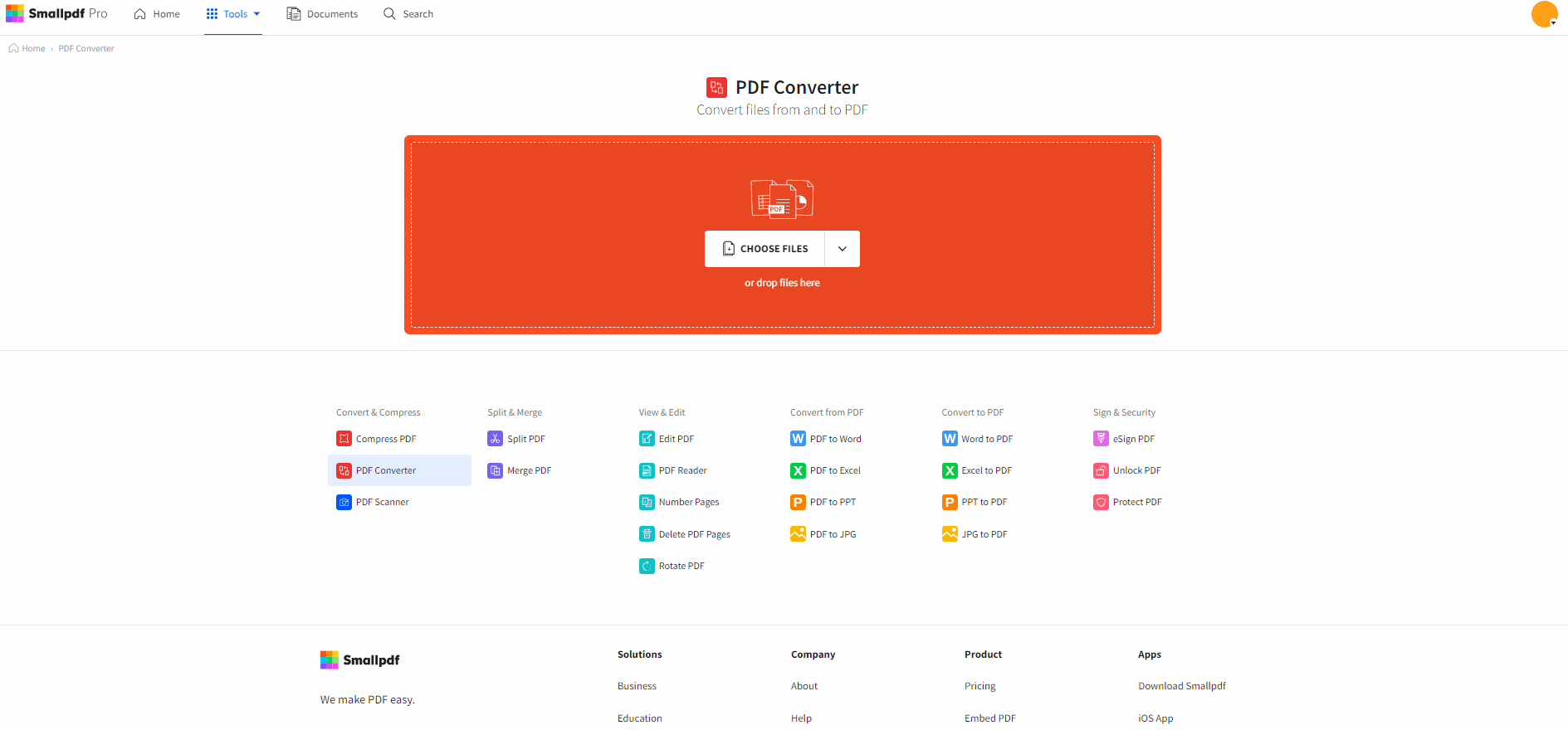Open Search in the top bar

[x=408, y=14]
